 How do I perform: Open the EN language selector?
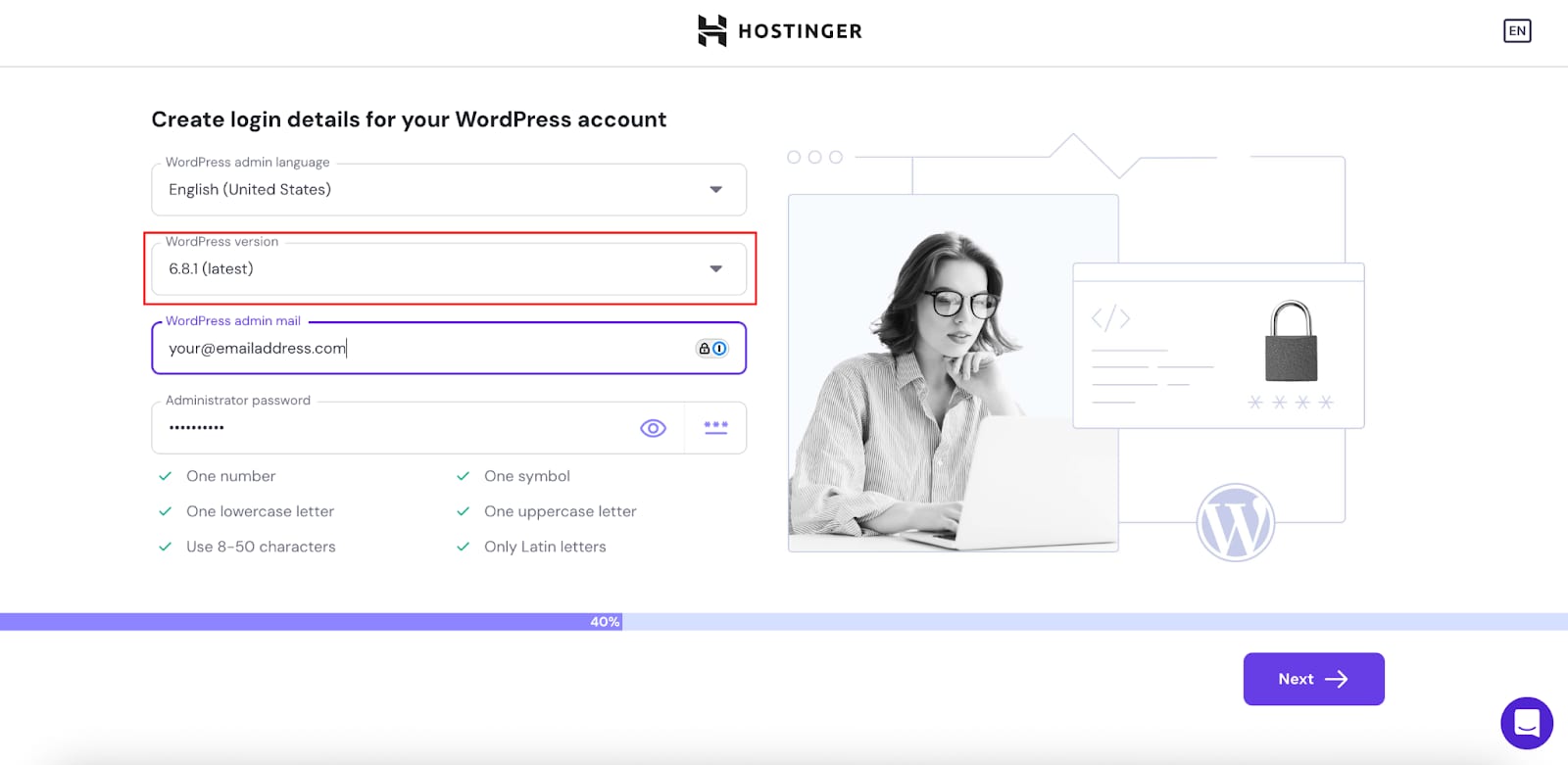(x=1516, y=30)
